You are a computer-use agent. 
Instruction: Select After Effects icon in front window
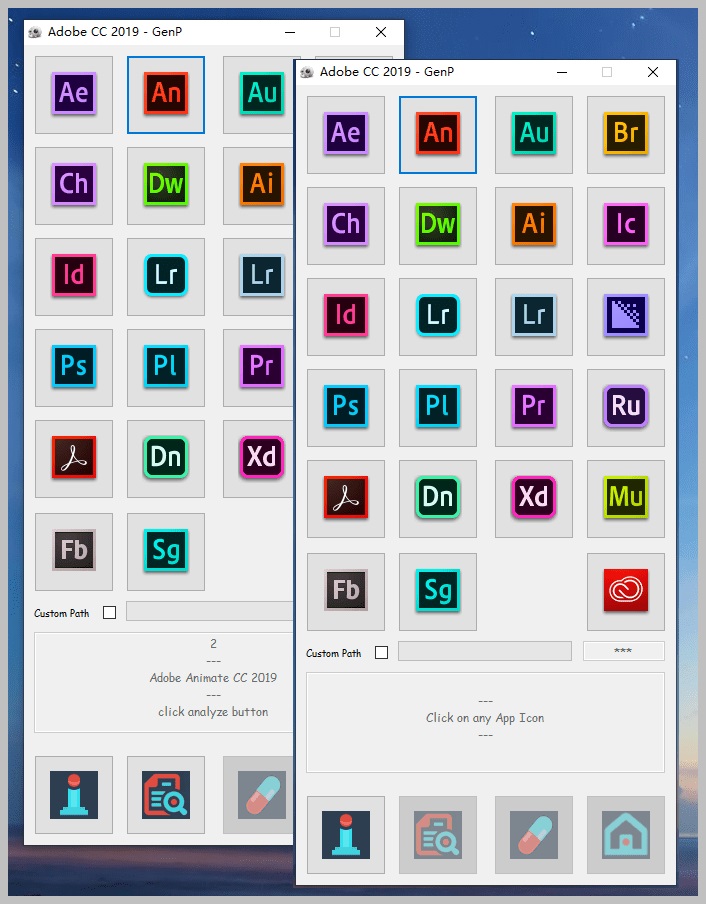(x=346, y=134)
